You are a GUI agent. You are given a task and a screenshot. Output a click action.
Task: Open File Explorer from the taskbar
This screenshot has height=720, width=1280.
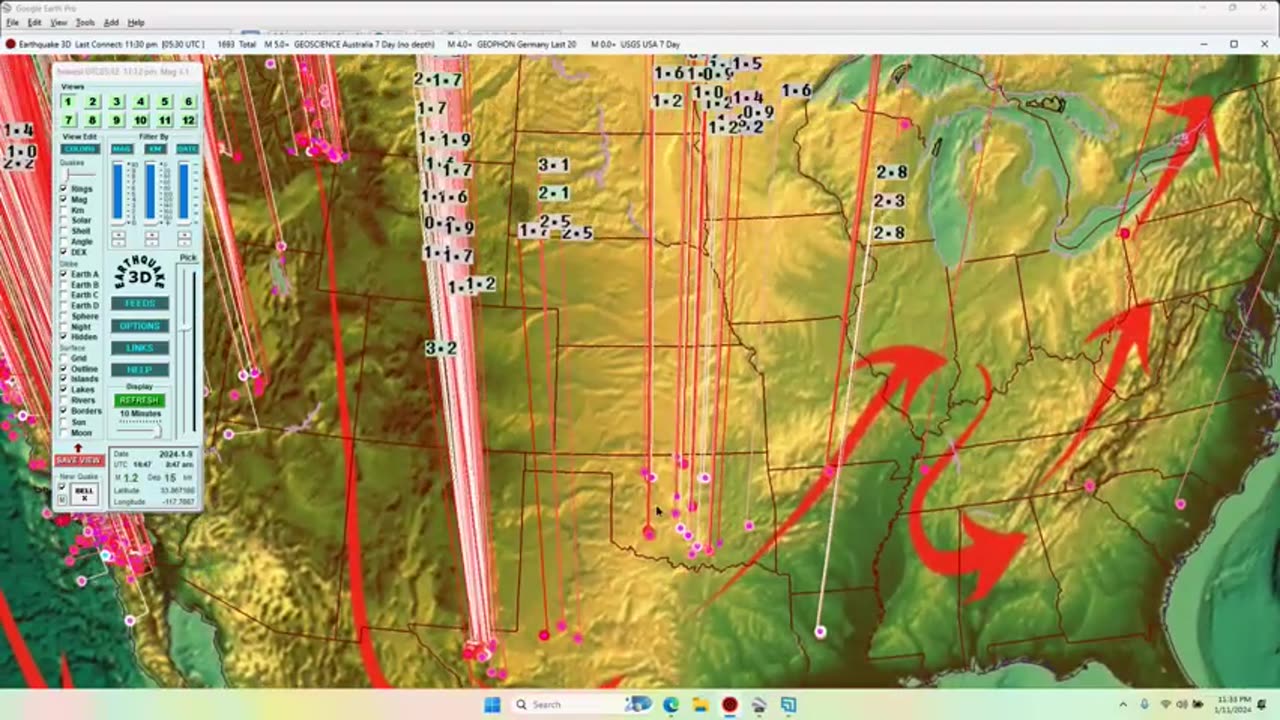(x=700, y=705)
